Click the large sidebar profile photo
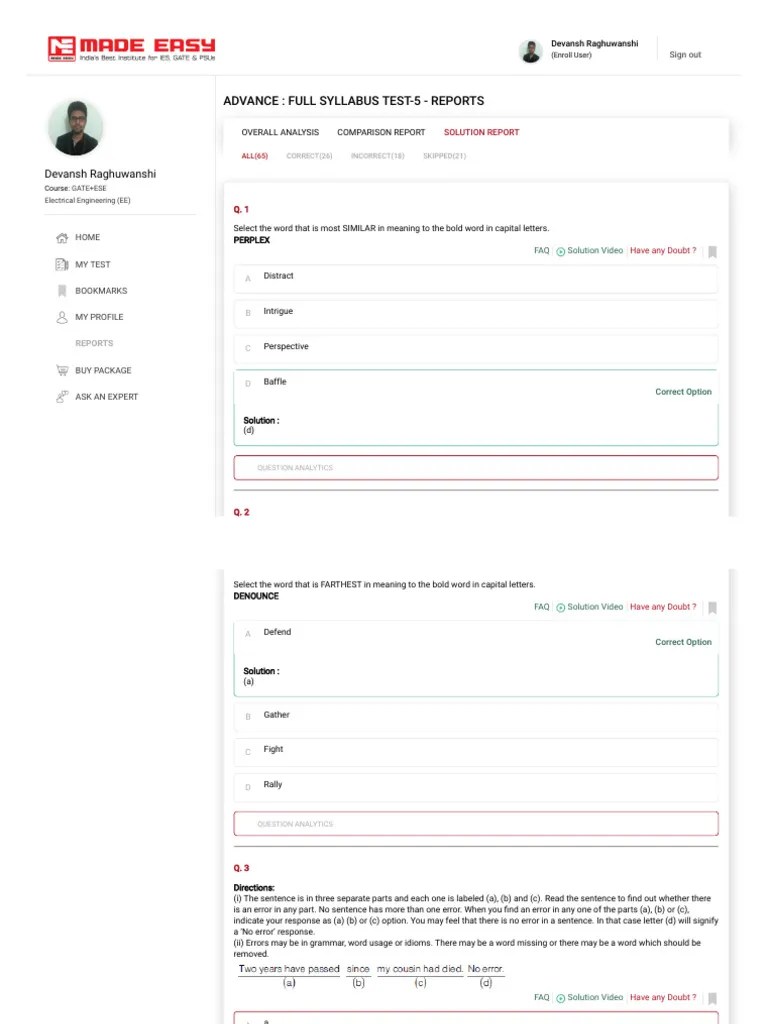Image resolution: width=768 pixels, height=1024 pixels. pyautogui.click(x=75, y=127)
